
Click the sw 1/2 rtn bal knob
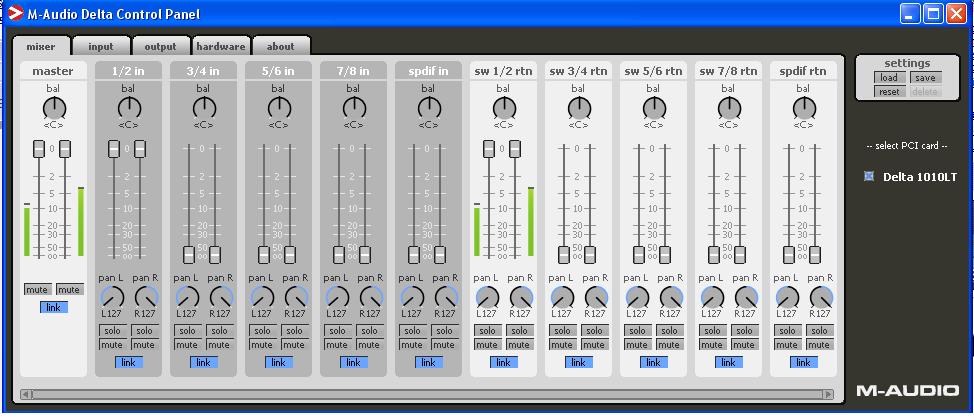tap(504, 109)
